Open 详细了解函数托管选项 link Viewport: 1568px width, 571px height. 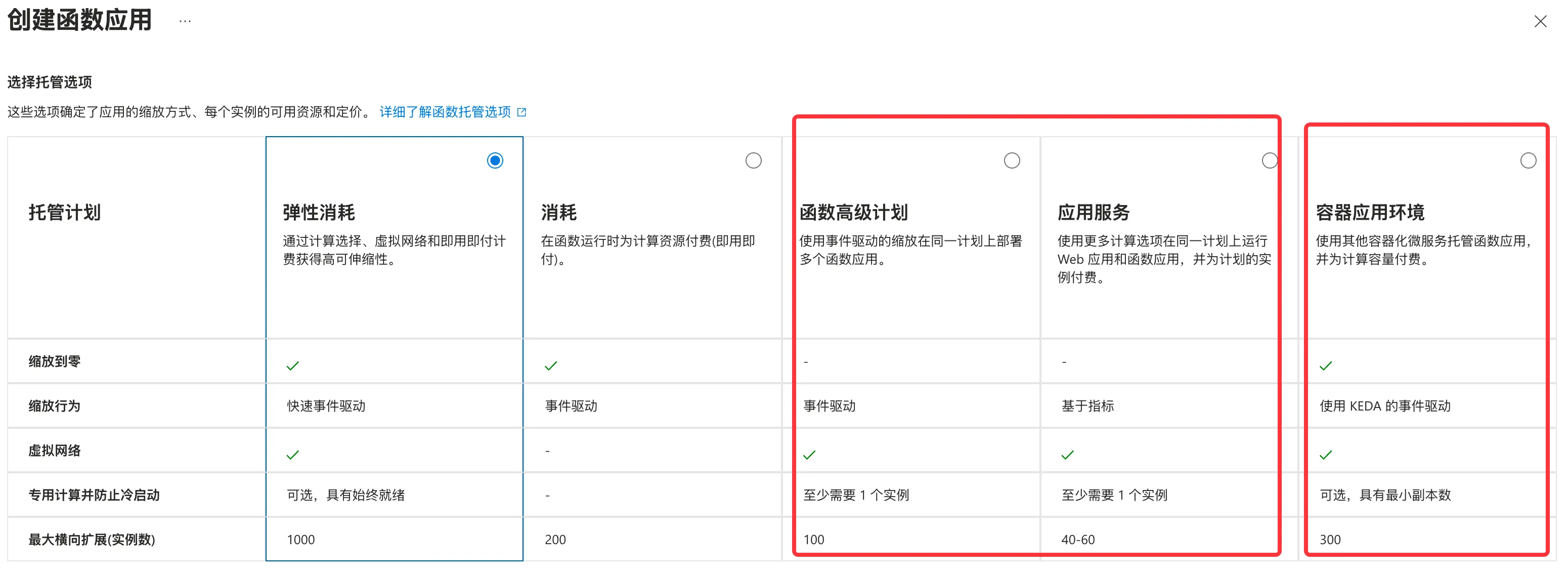[x=445, y=111]
